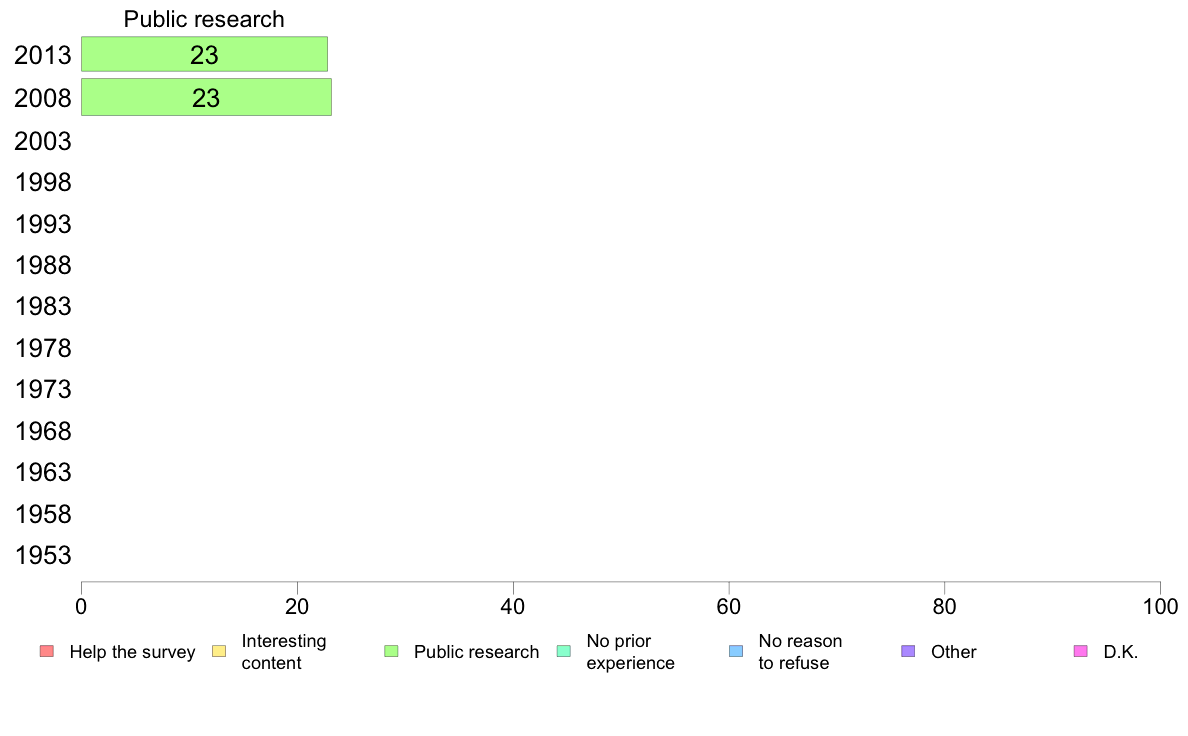Click the Other legend label text

(954, 652)
